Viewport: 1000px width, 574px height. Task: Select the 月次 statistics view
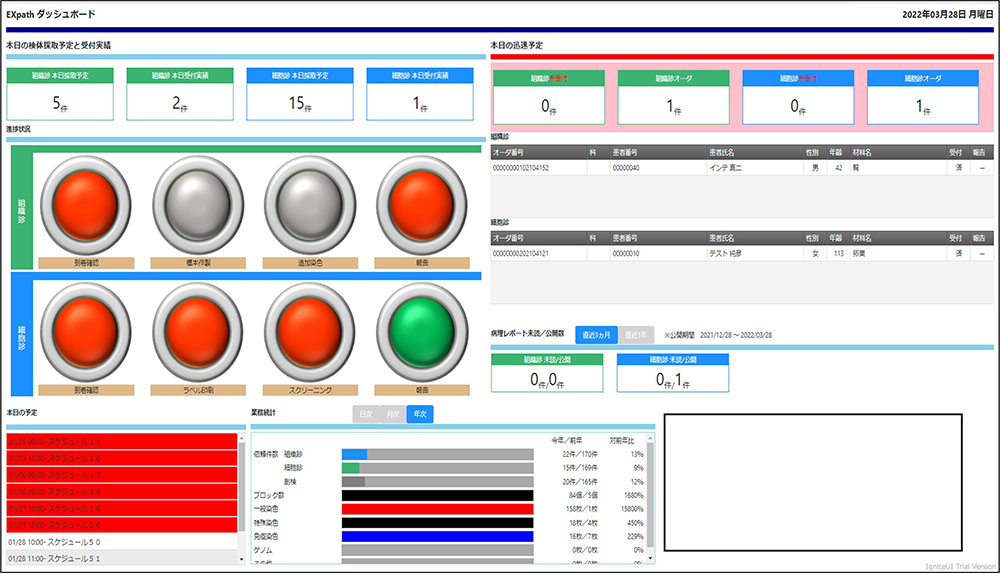(x=392, y=414)
